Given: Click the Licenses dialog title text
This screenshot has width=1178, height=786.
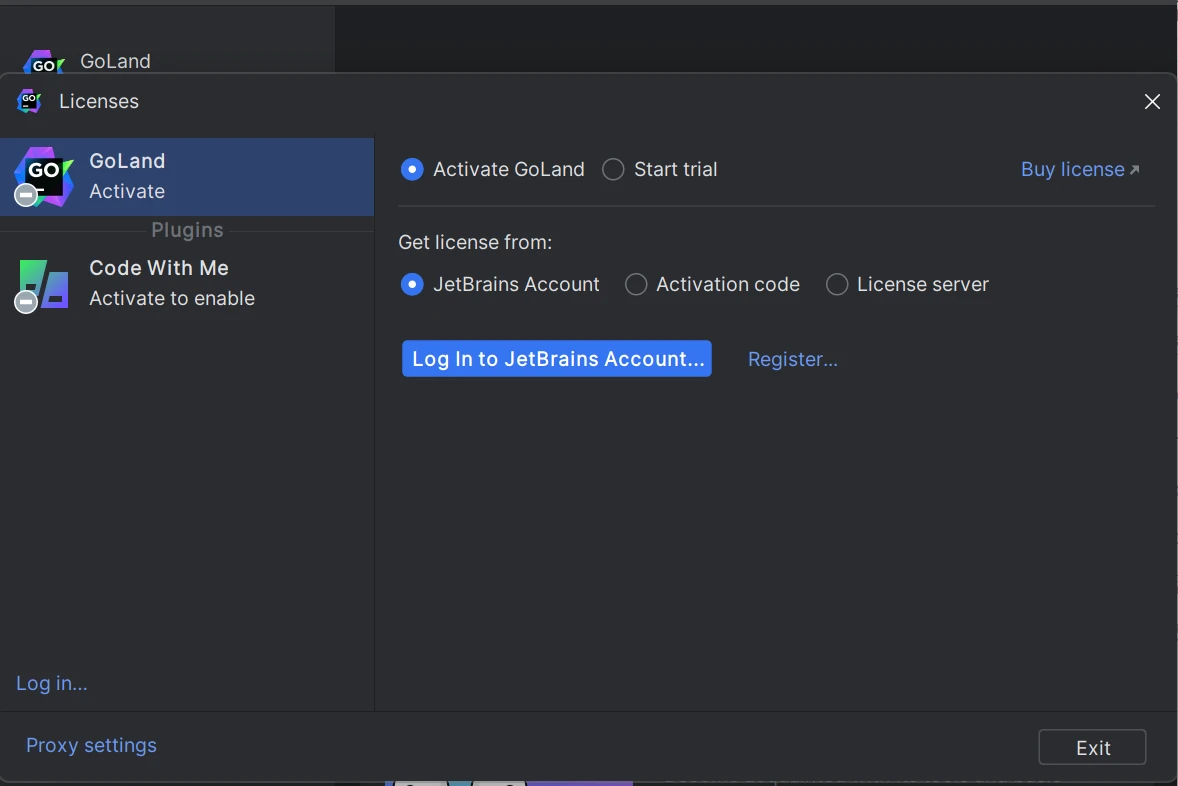Looking at the screenshot, I should click(x=99, y=102).
